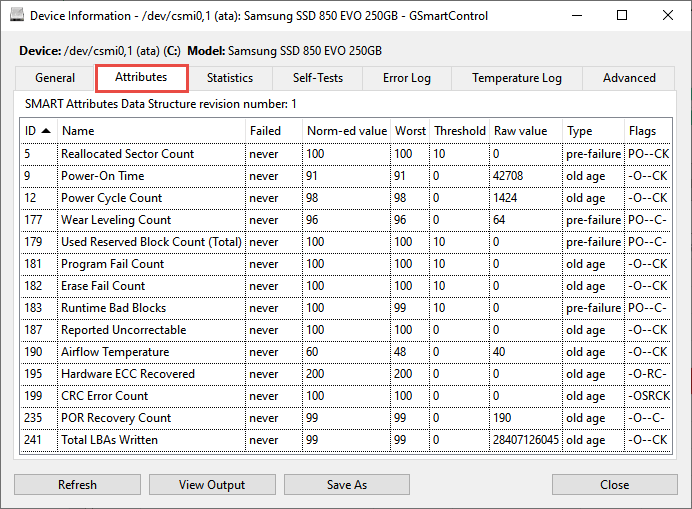This screenshot has width=692, height=509.
Task: Select the Reallocated Sector Count row
Action: [x=346, y=154]
